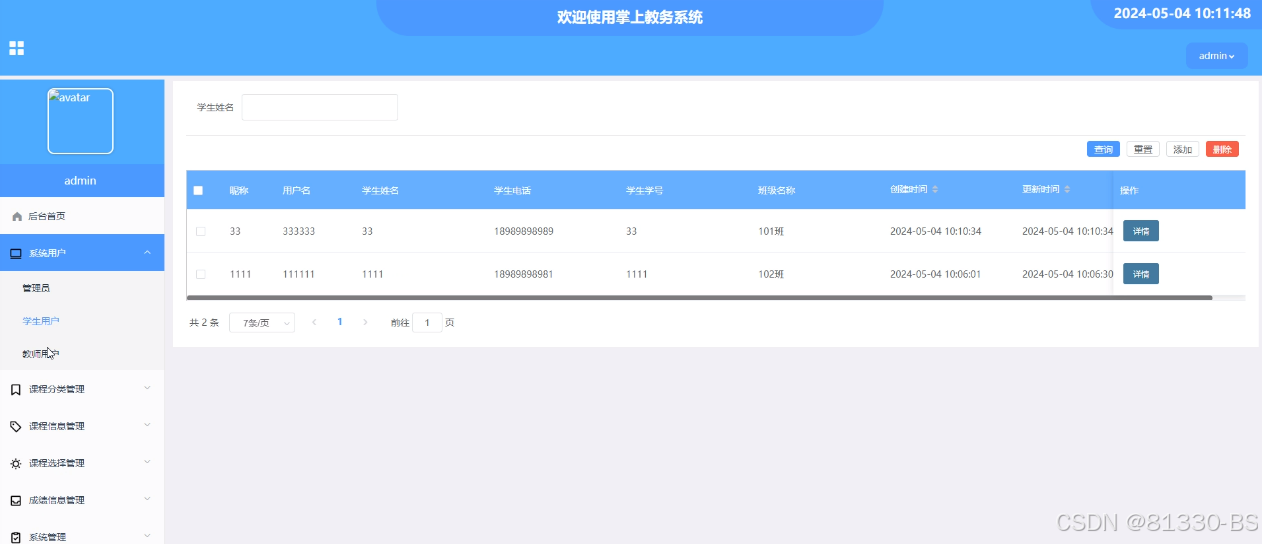Click the 昵称 column header
The height and width of the screenshot is (544, 1262).
239,190
